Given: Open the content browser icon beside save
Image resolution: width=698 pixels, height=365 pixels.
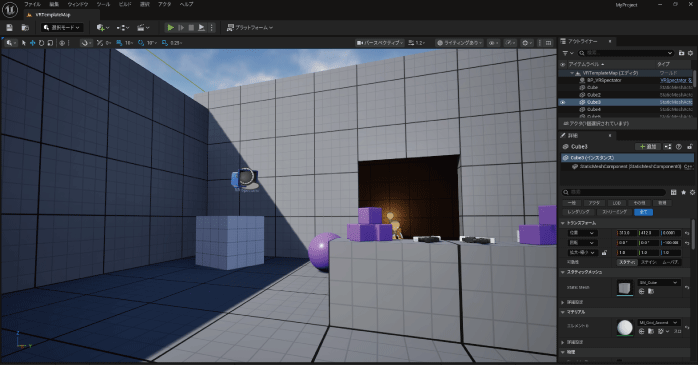Looking at the screenshot, I should tap(25, 28).
